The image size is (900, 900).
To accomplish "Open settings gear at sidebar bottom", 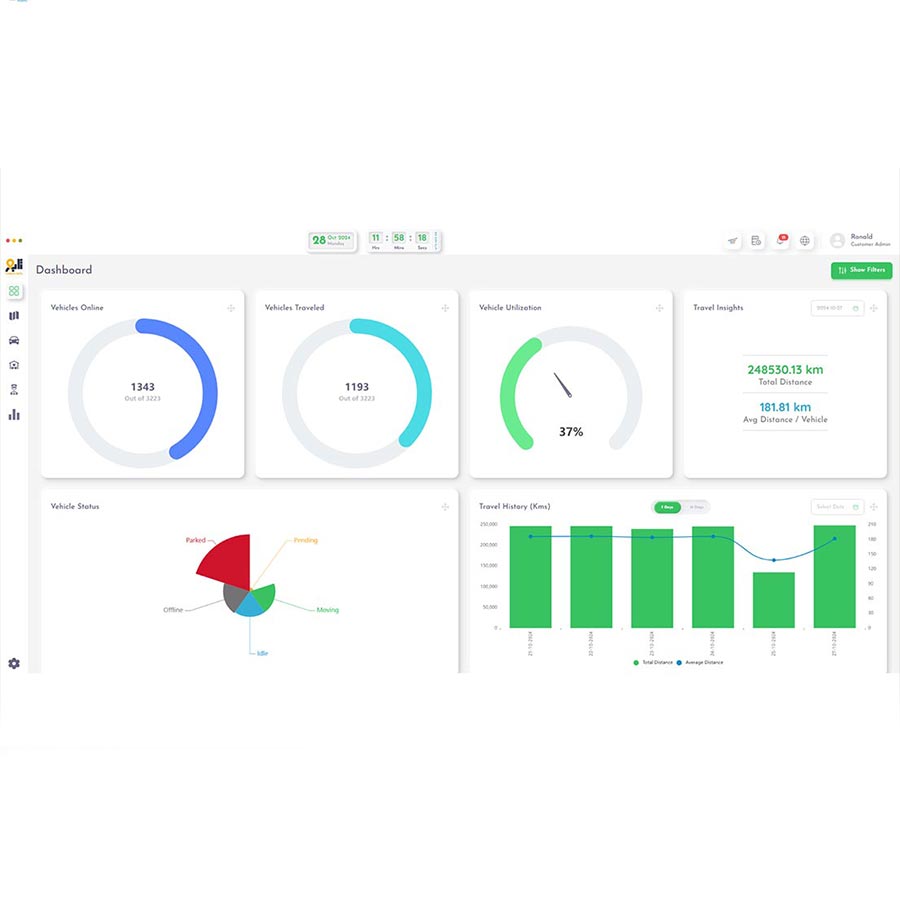I will (14, 663).
